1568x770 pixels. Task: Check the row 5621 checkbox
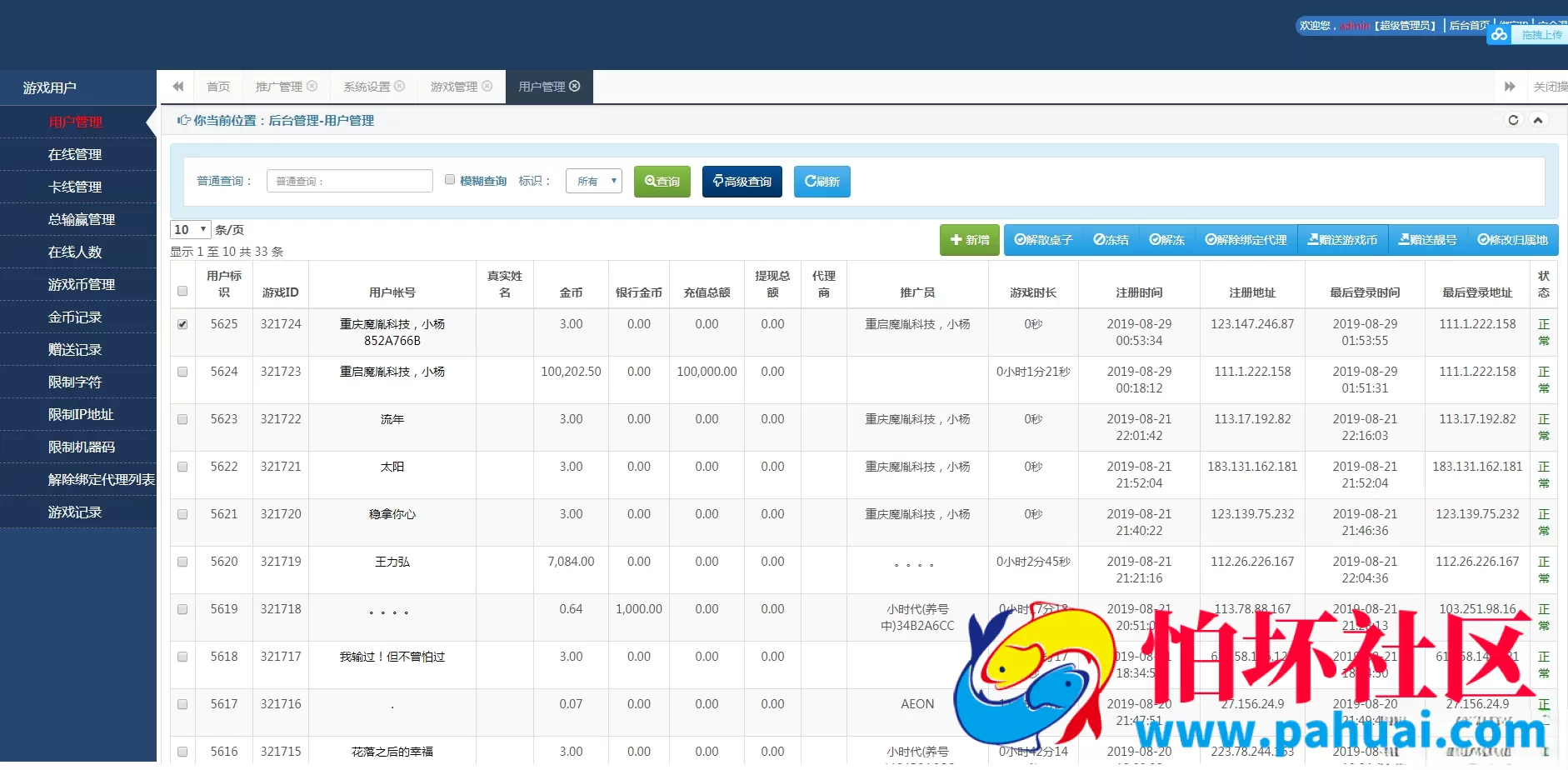tap(182, 514)
